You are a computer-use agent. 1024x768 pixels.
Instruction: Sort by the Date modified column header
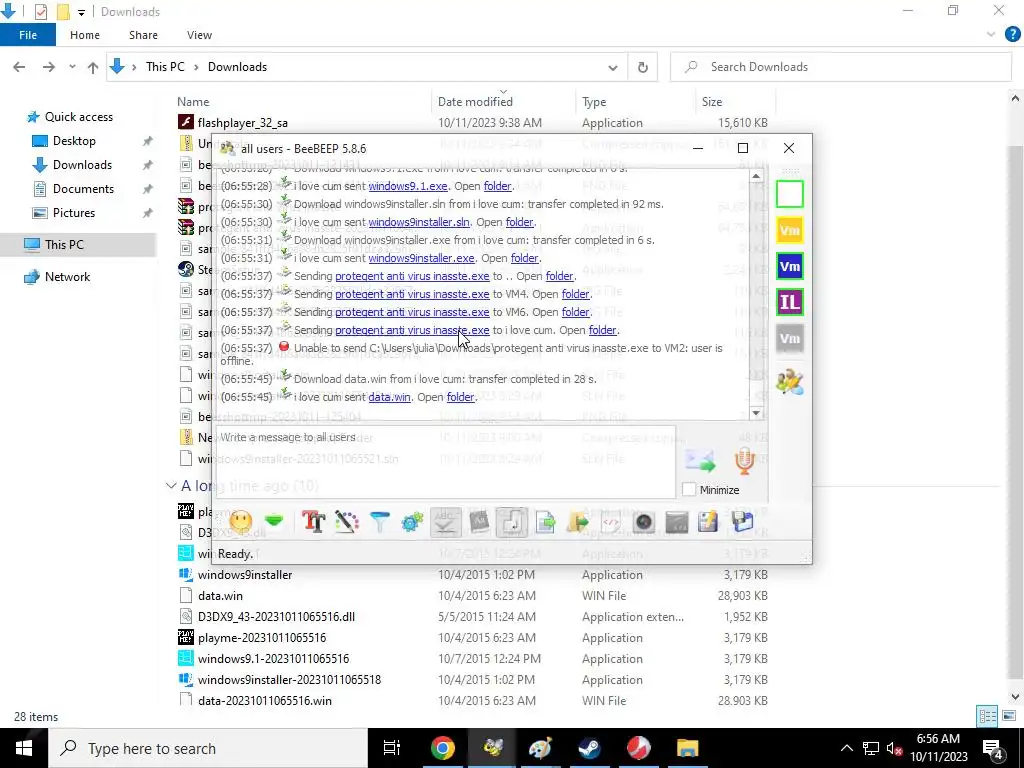(x=475, y=102)
